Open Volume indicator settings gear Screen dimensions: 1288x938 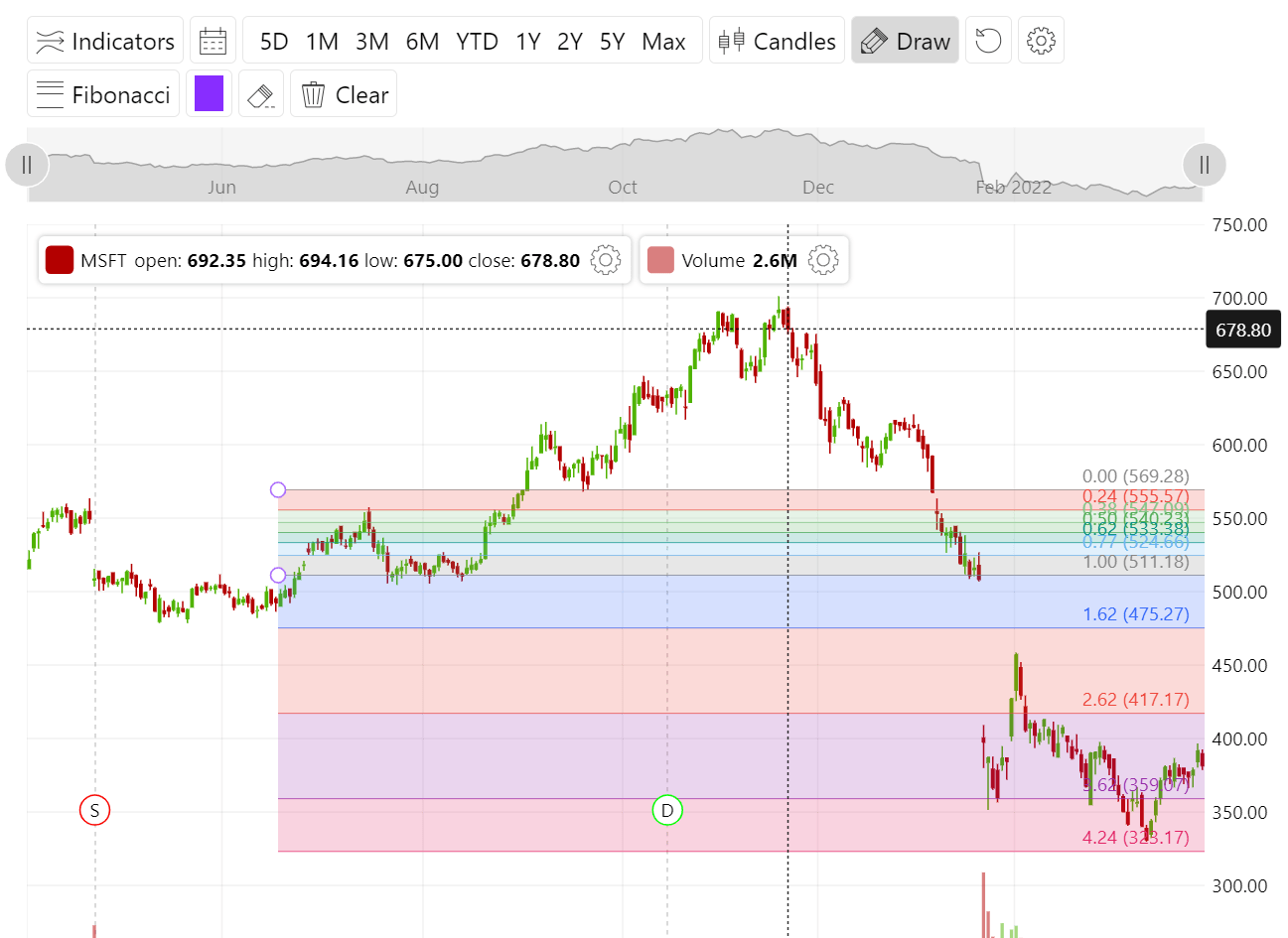pyautogui.click(x=823, y=260)
